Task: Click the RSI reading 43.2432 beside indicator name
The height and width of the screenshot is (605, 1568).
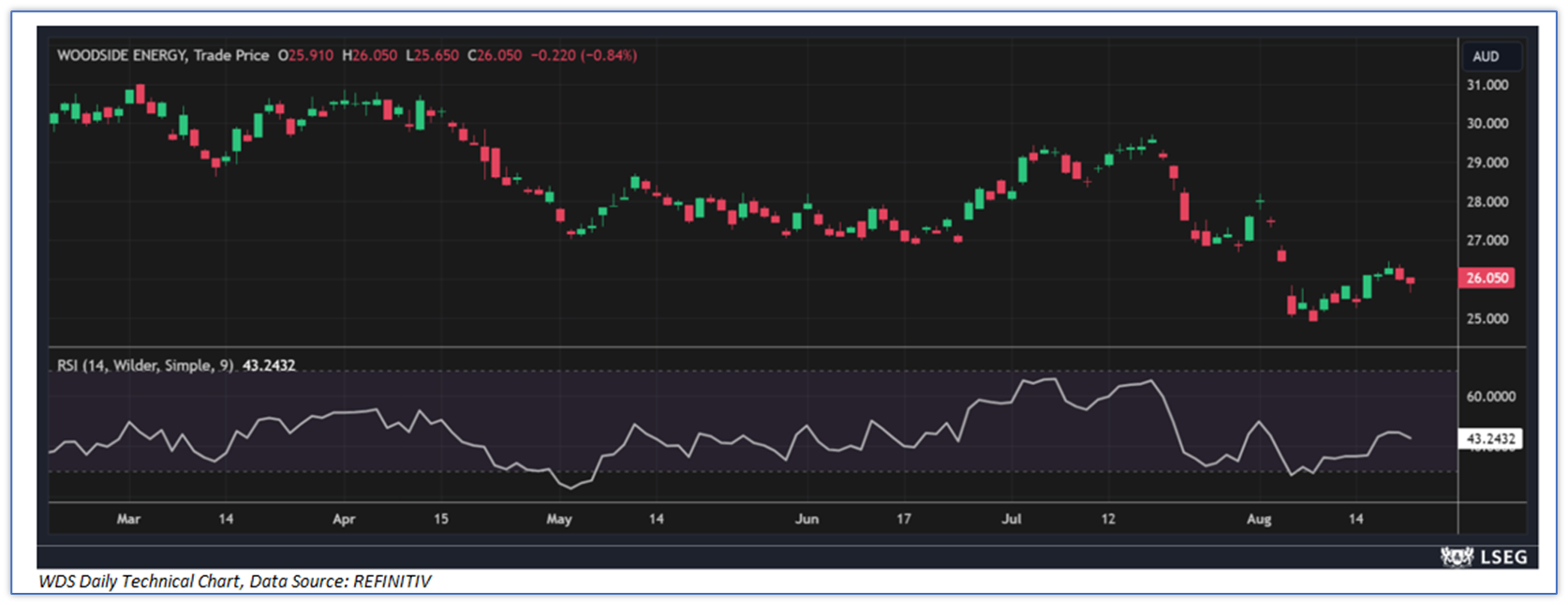Action: (x=269, y=365)
